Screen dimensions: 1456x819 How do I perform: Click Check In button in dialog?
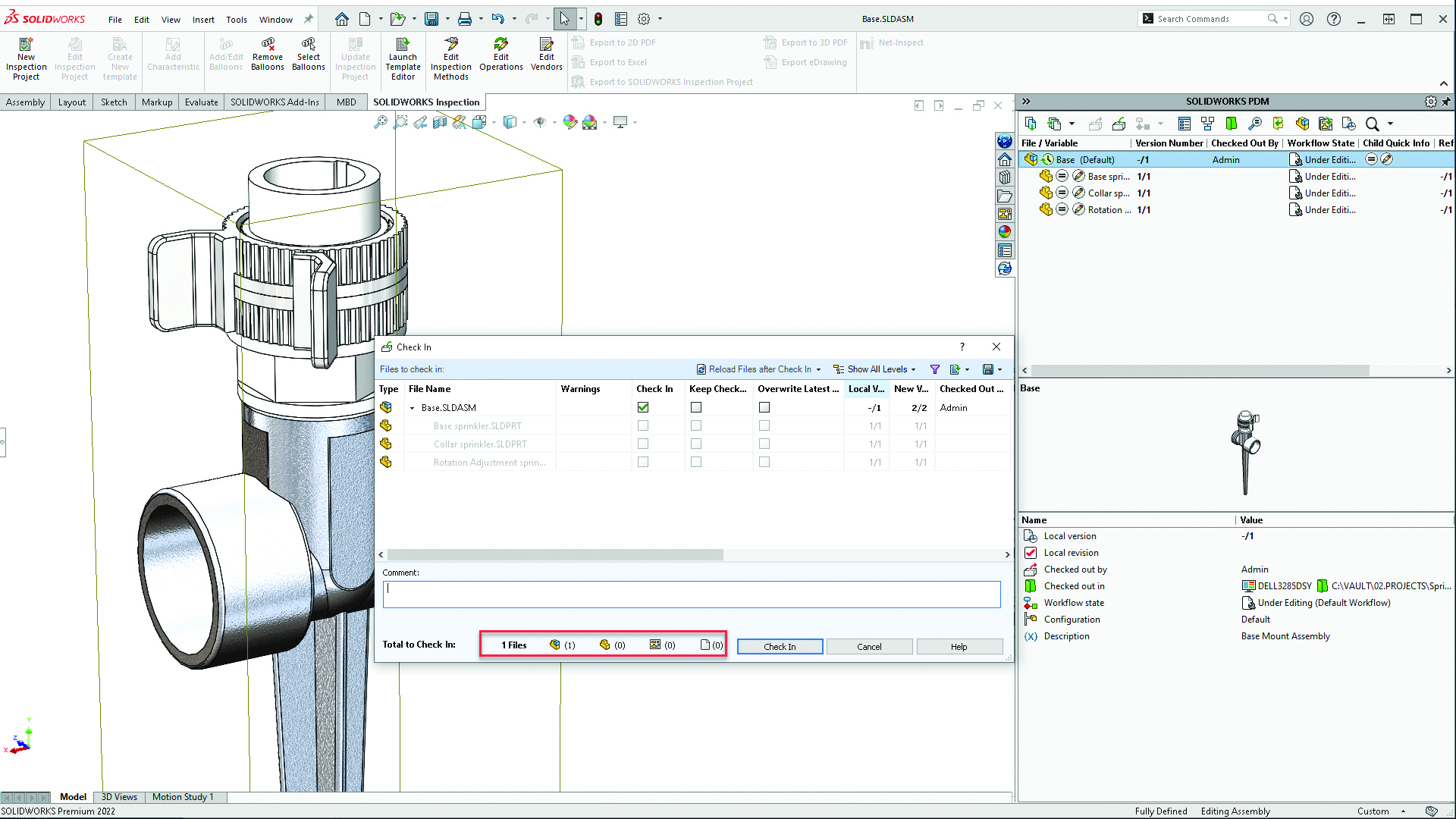click(780, 647)
